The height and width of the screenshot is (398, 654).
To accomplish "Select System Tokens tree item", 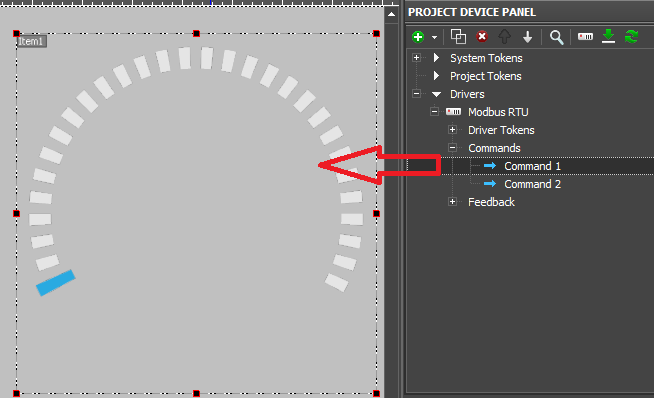I will click(486, 58).
